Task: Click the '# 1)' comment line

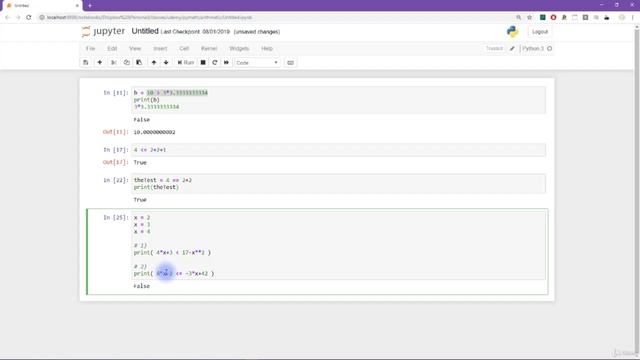Action: (140, 245)
